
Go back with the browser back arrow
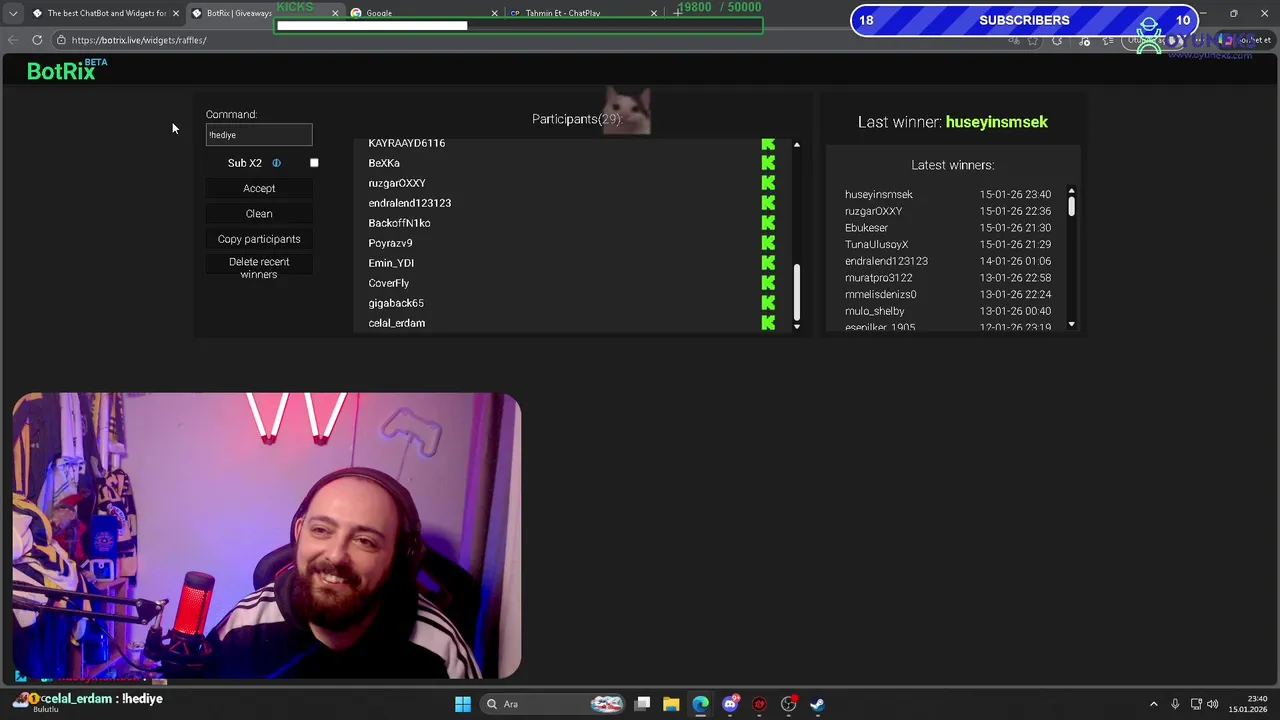click(13, 40)
